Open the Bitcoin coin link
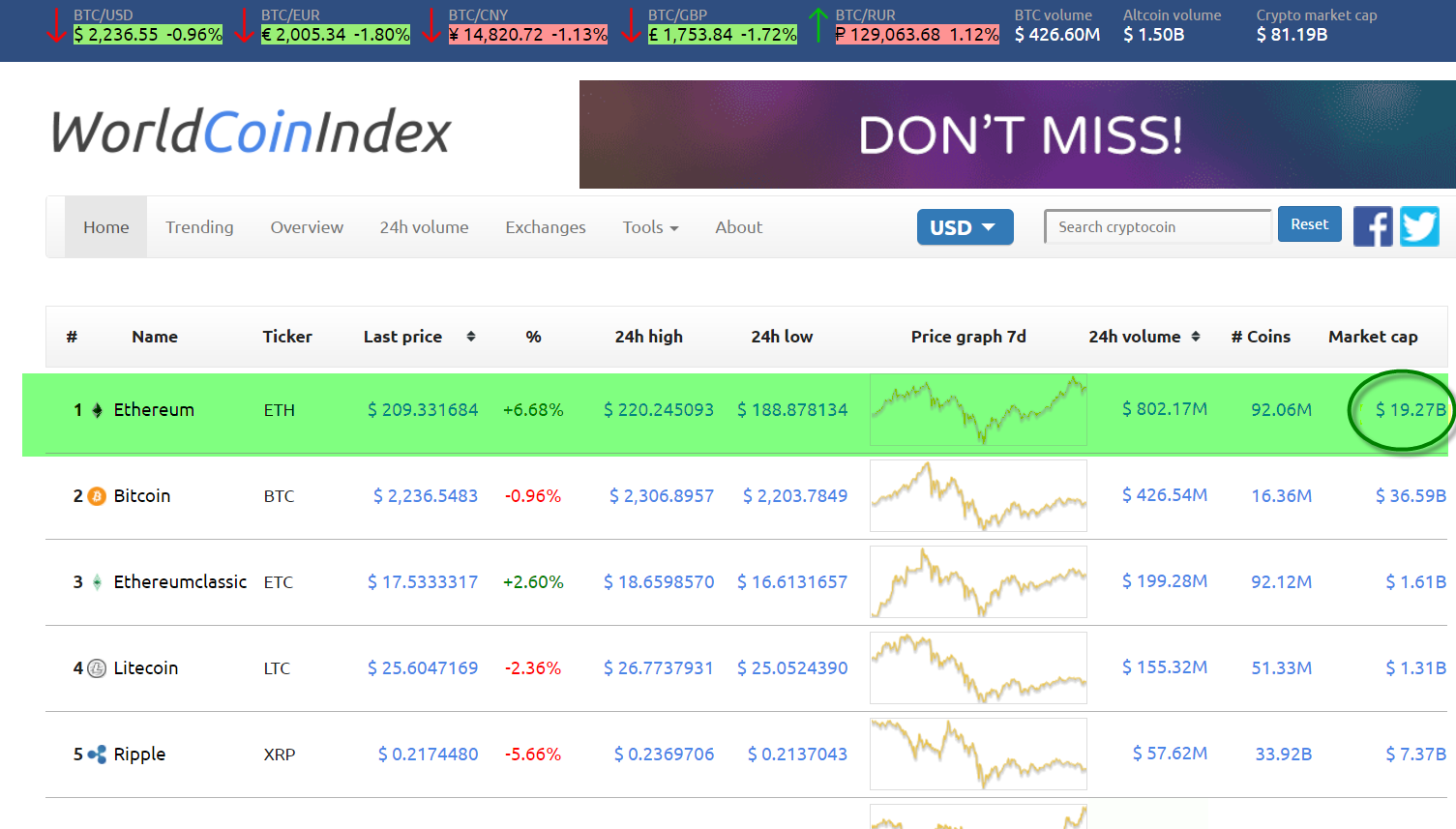This screenshot has height=829, width=1456. [x=142, y=496]
